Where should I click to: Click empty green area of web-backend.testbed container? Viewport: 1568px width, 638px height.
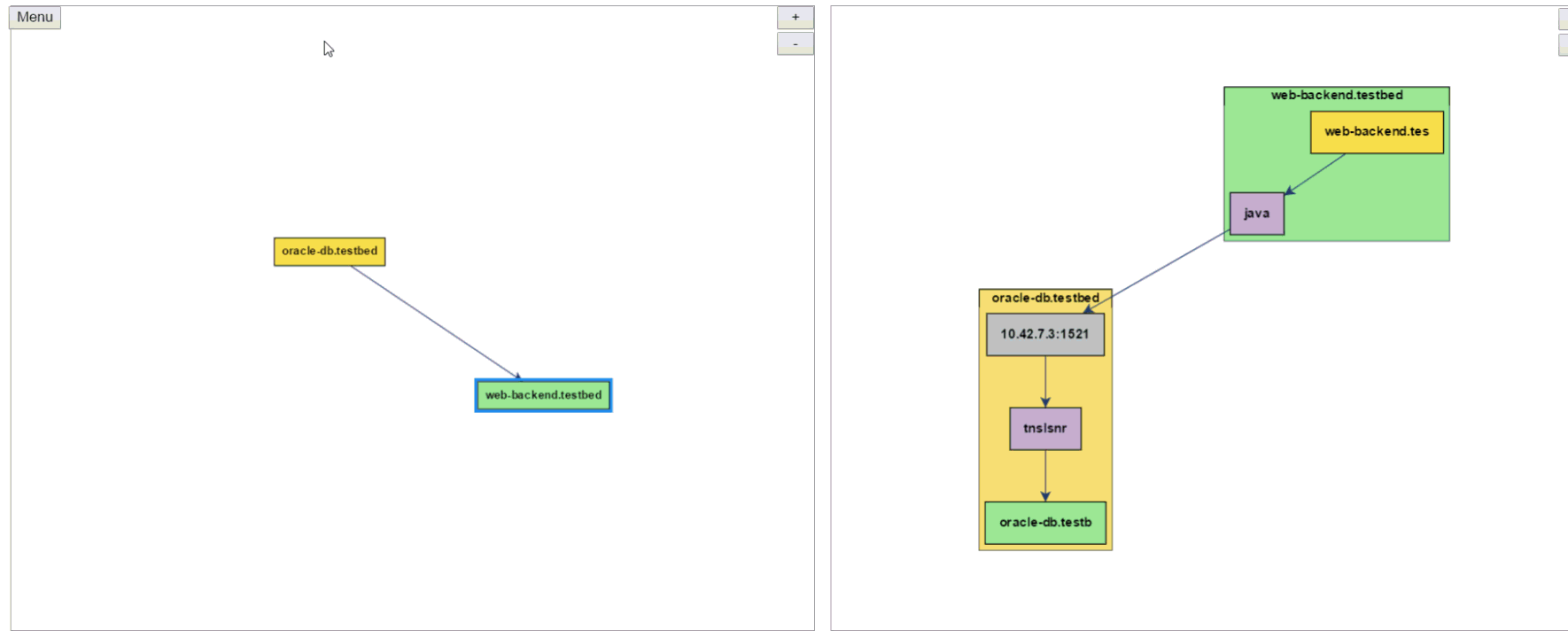1382,208
